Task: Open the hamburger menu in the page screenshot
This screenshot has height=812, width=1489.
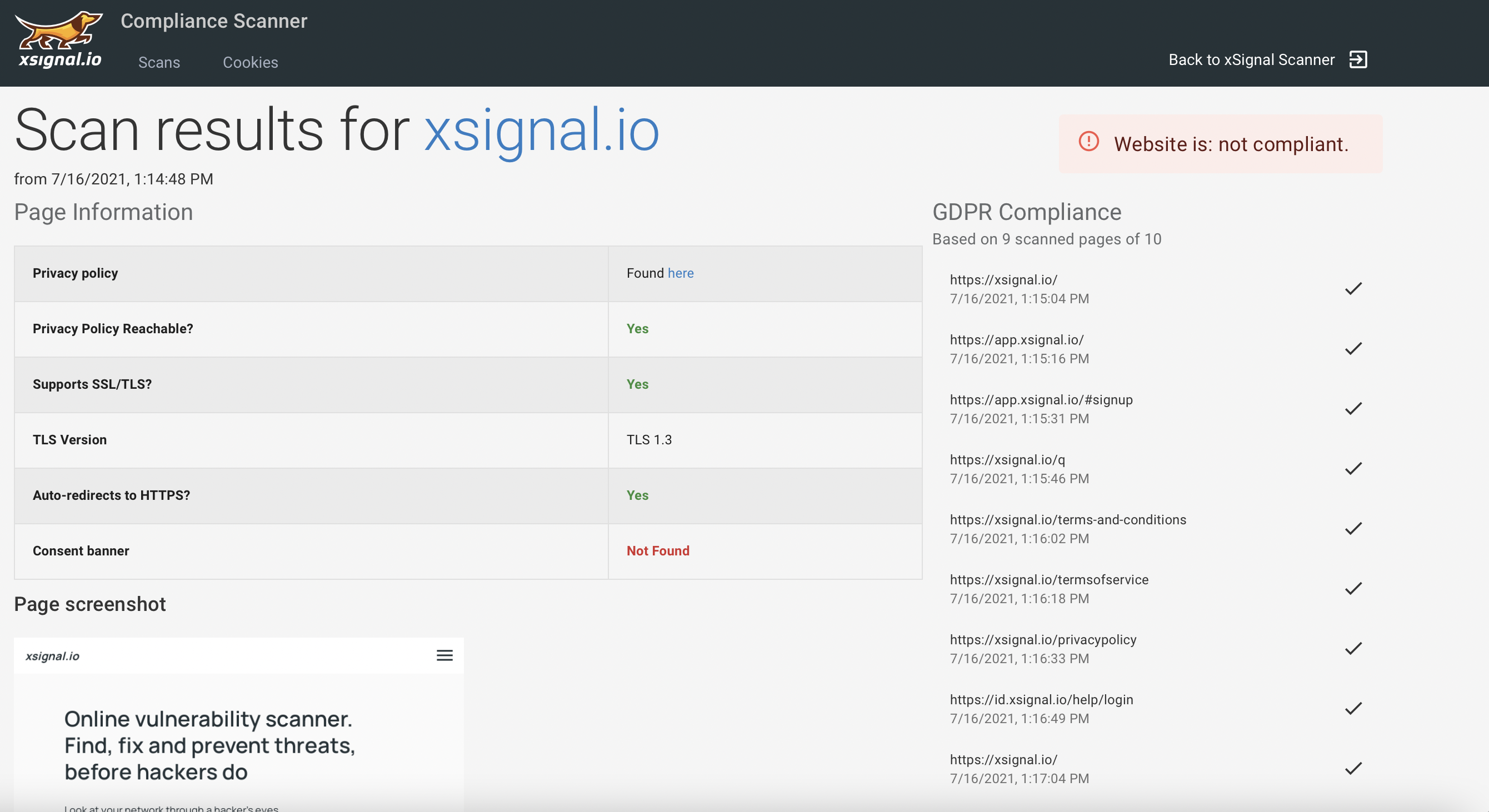Action: [x=444, y=655]
